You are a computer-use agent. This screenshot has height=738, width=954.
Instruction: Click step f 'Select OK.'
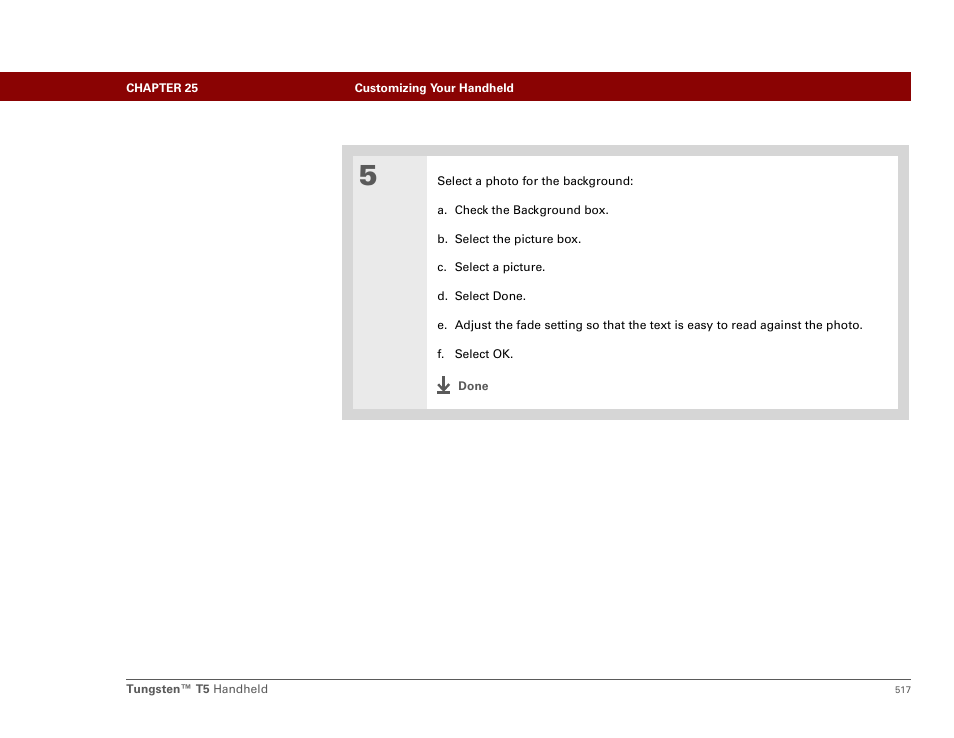(475, 354)
